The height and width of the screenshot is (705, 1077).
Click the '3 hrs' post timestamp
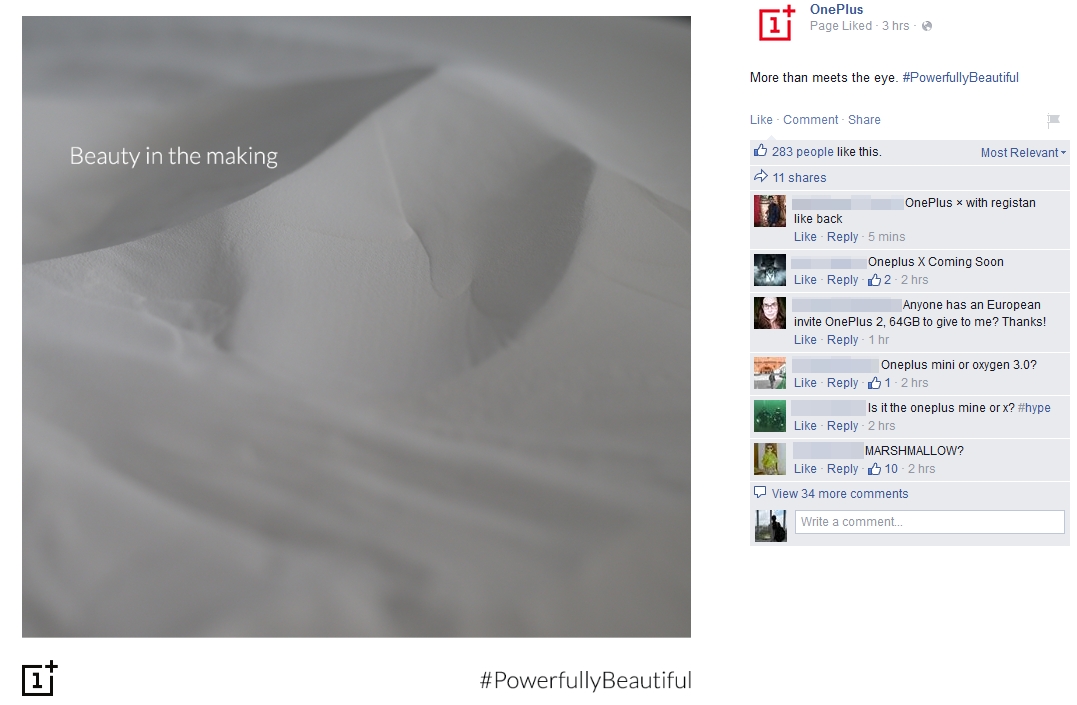pyautogui.click(x=896, y=26)
